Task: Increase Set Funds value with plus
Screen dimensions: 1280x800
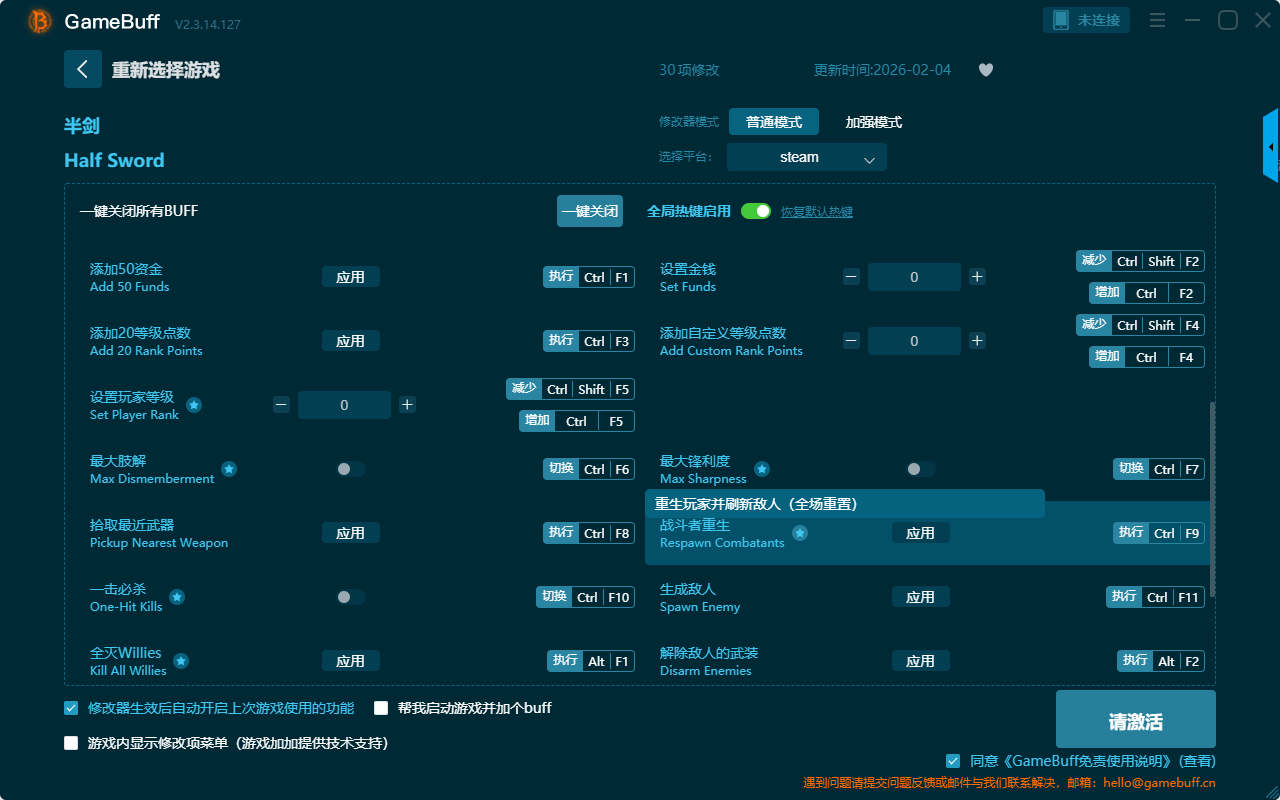Action: pos(977,277)
